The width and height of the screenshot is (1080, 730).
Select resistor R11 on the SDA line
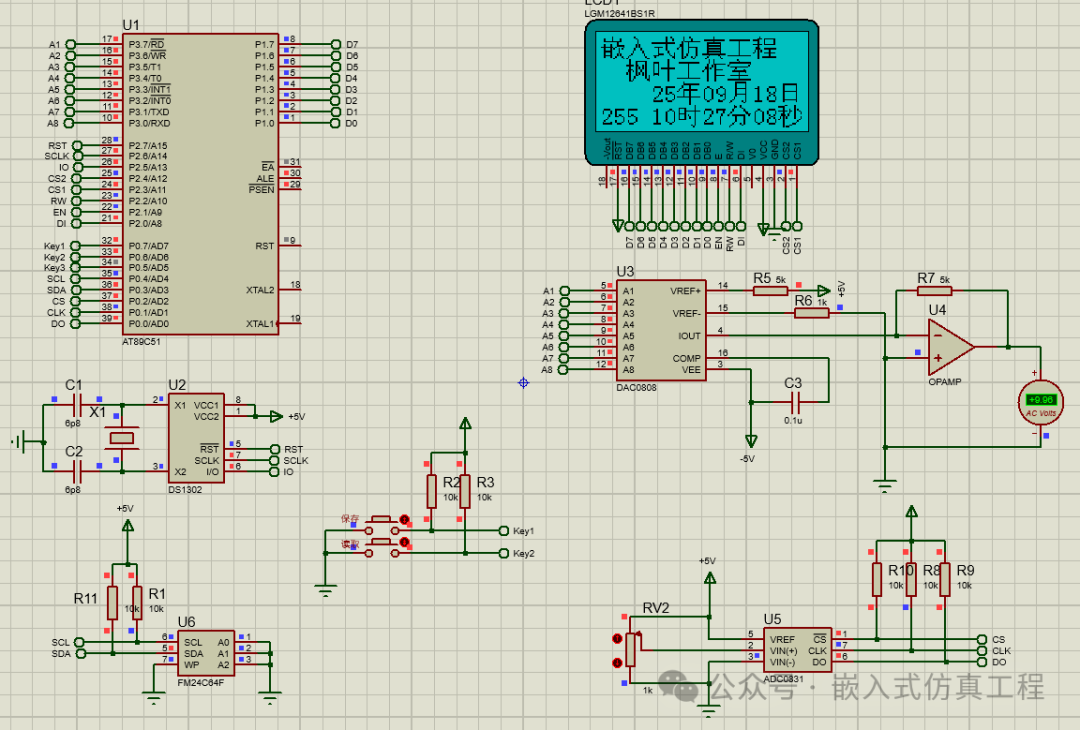[x=112, y=603]
